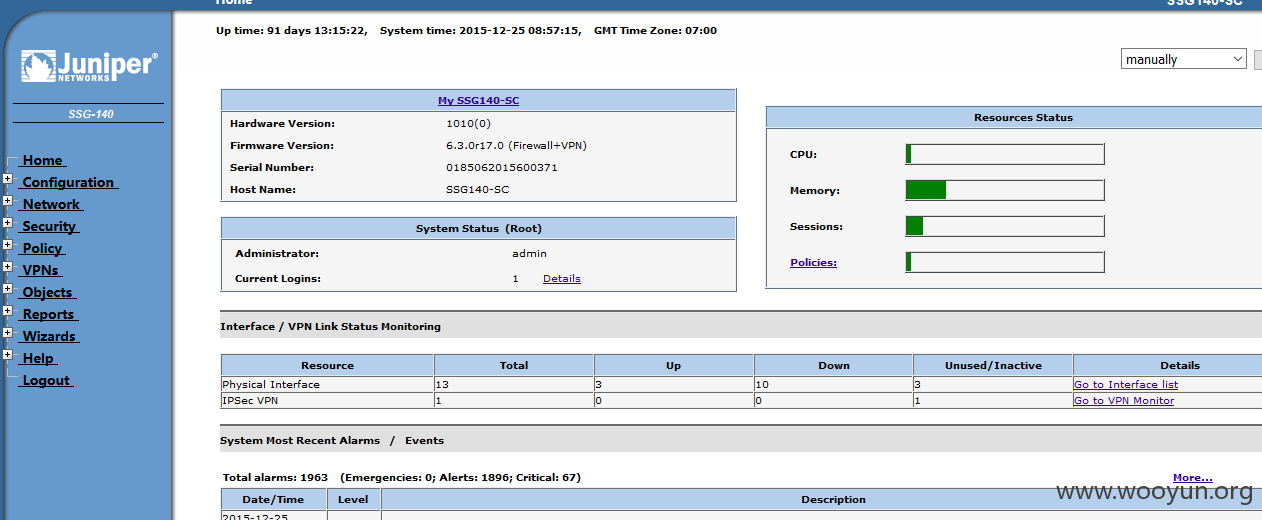Expand the Wizards menu plus icon

(x=8, y=334)
